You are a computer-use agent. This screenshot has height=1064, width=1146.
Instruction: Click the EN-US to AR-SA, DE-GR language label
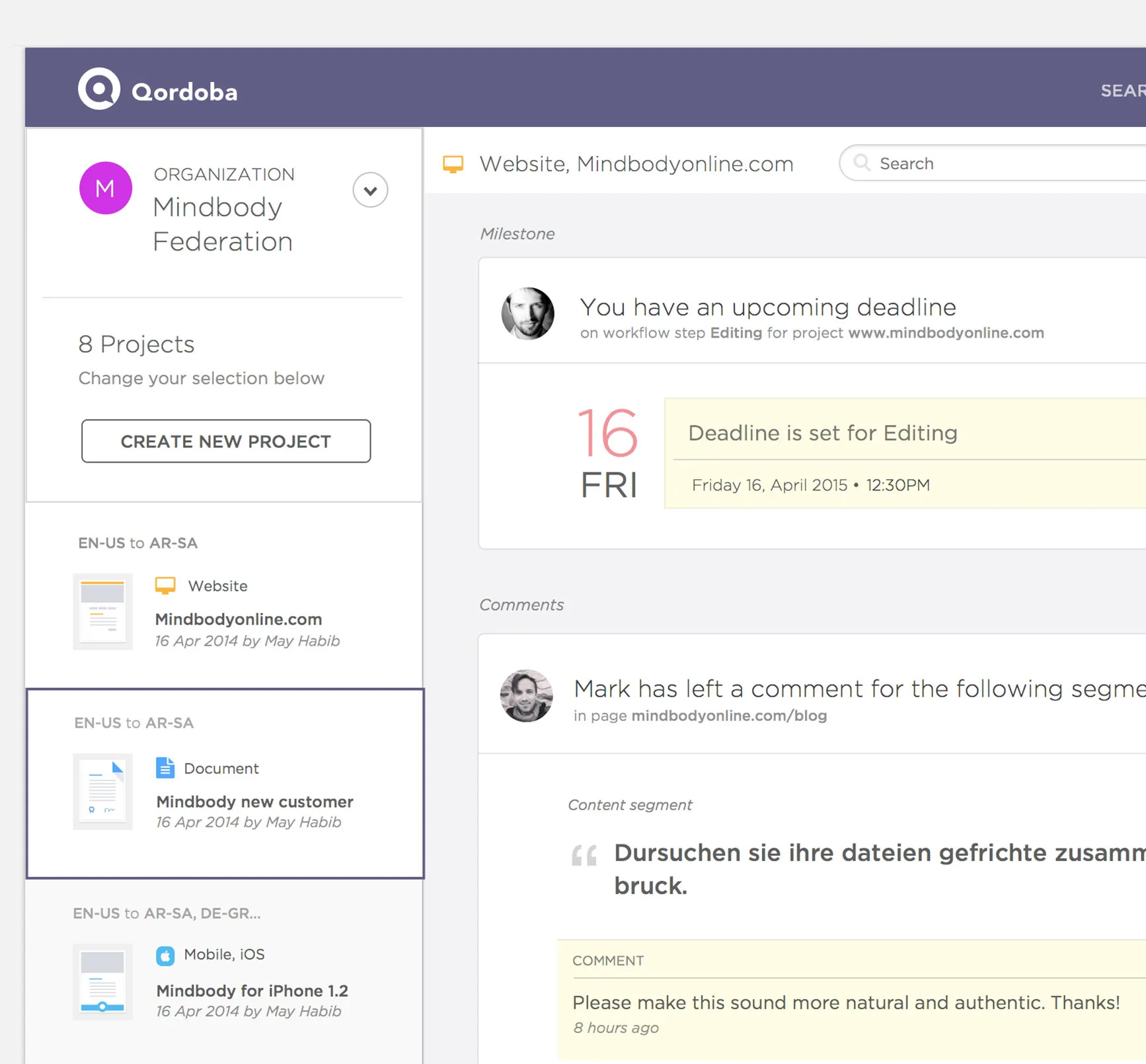click(x=167, y=913)
